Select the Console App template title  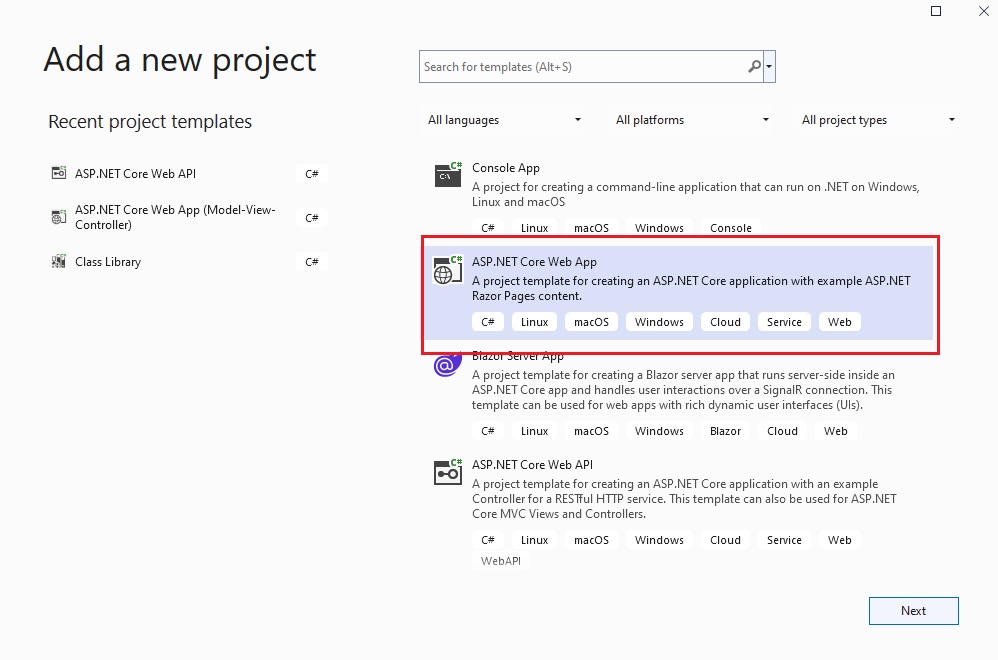(x=505, y=168)
